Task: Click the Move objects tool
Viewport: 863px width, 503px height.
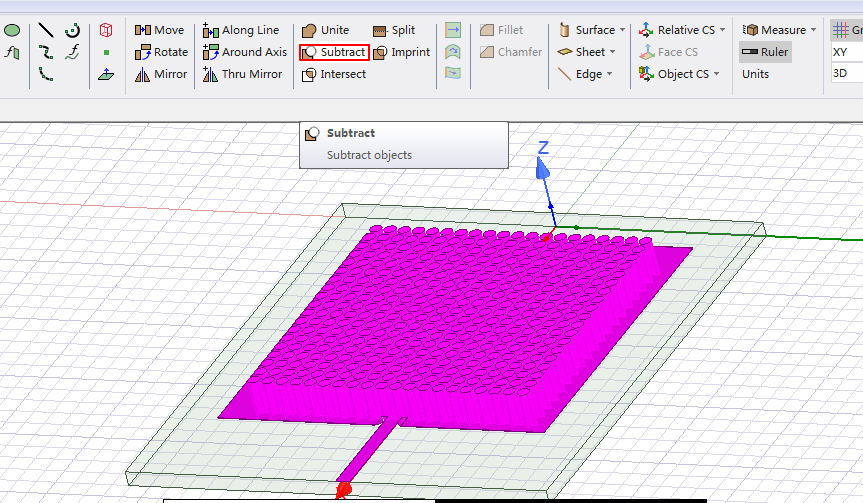Action: pyautogui.click(x=160, y=30)
